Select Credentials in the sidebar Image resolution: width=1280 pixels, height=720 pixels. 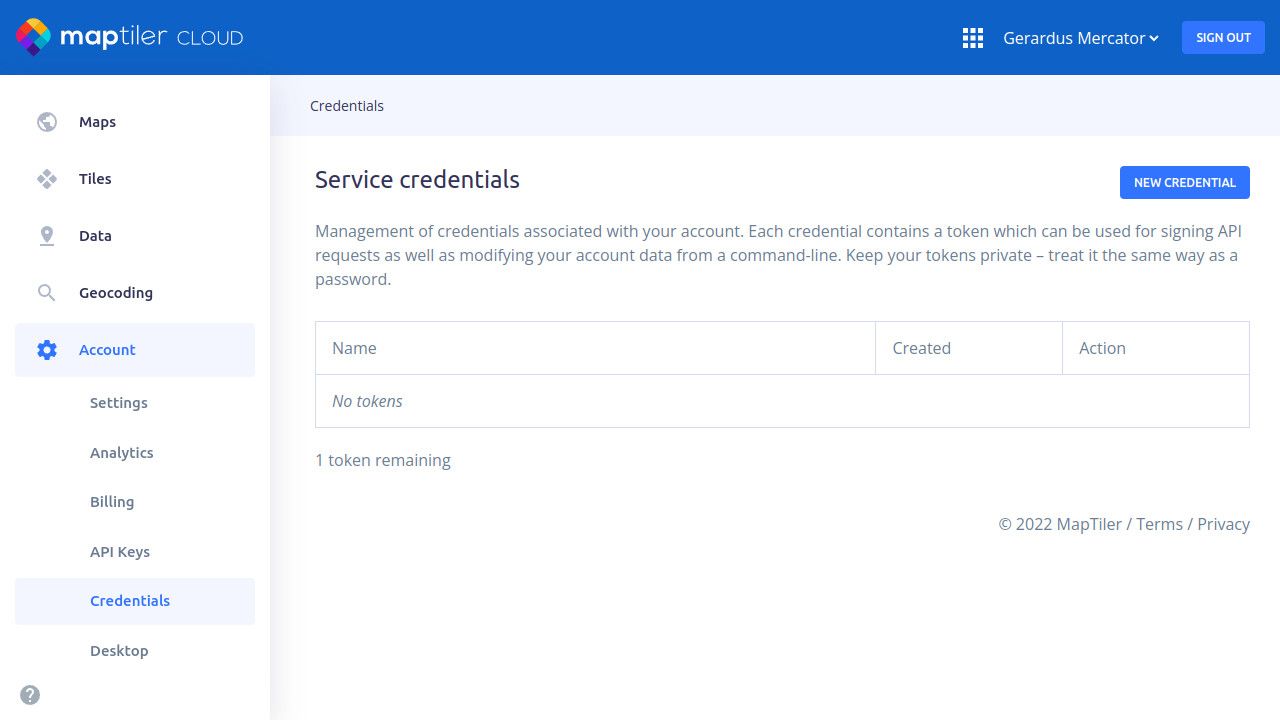pos(130,601)
